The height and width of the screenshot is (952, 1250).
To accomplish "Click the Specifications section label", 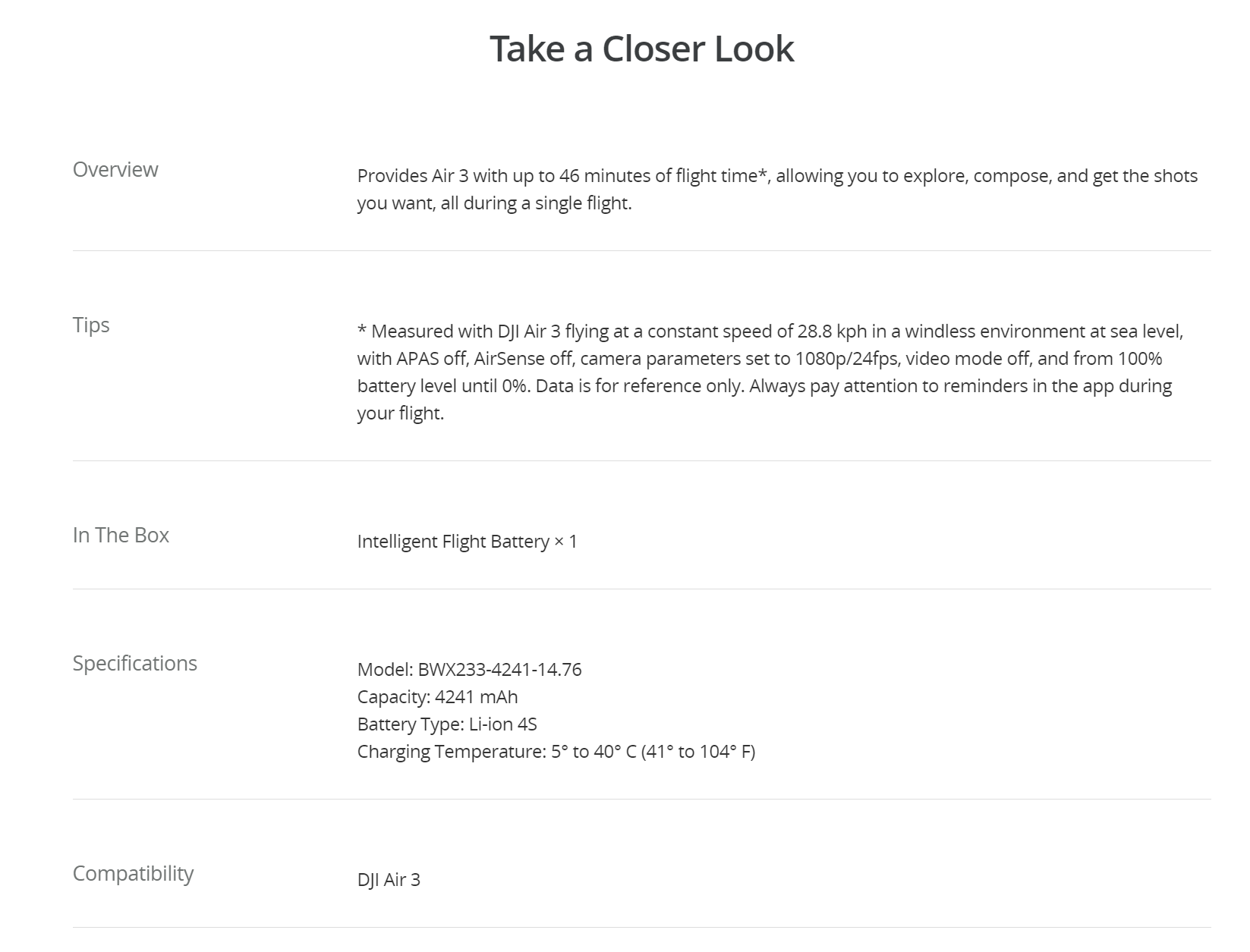I will 135,664.
